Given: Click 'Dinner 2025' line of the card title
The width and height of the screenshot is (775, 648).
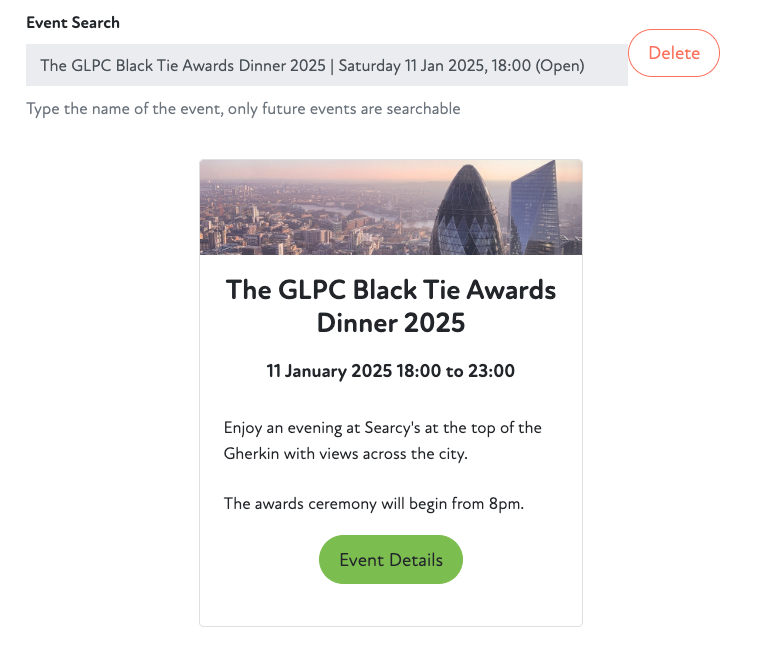Looking at the screenshot, I should tap(390, 323).
